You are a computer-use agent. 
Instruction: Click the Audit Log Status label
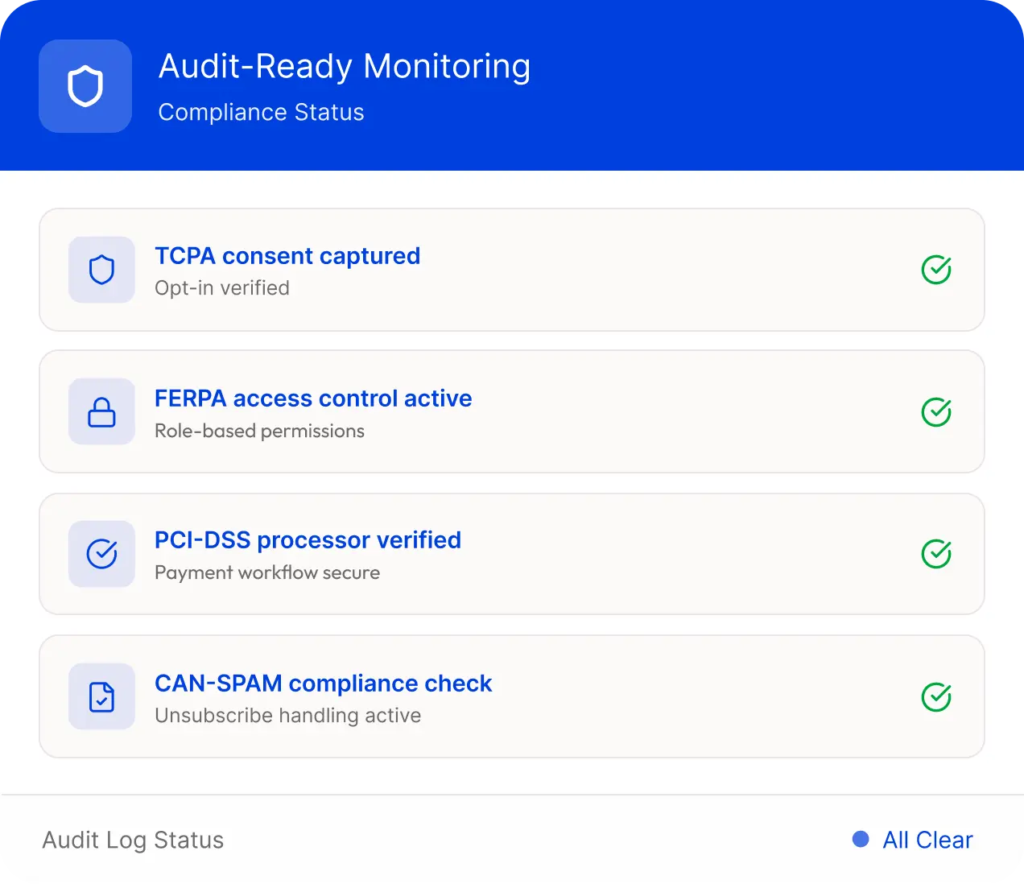tap(133, 840)
